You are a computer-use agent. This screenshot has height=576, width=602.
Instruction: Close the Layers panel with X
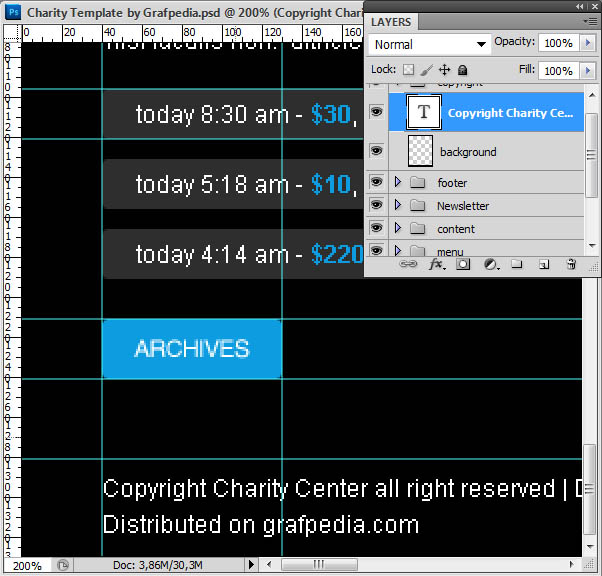coord(594,6)
